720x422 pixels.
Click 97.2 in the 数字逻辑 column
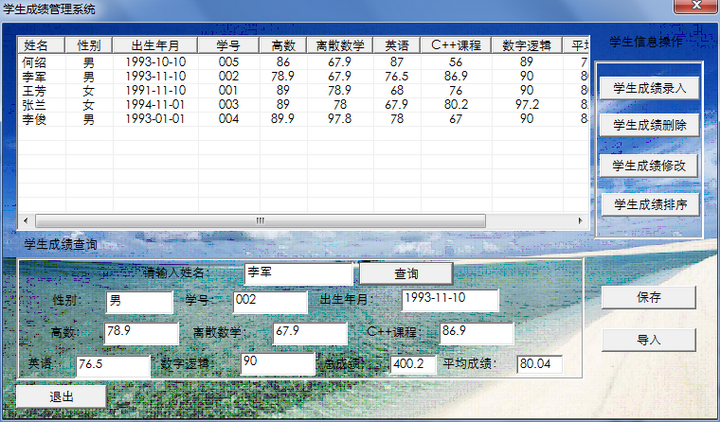(527, 105)
